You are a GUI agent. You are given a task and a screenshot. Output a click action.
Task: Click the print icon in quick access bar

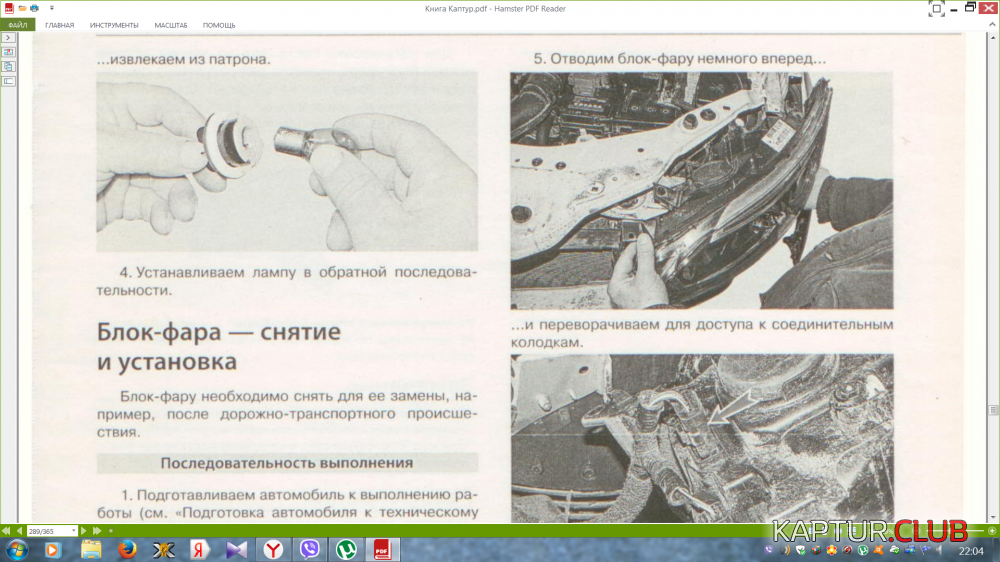click(x=34, y=8)
